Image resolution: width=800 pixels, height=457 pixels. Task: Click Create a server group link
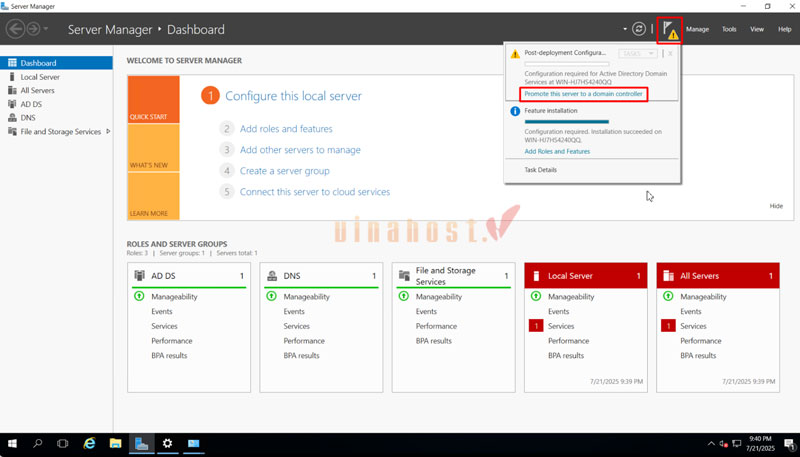pyautogui.click(x=285, y=171)
